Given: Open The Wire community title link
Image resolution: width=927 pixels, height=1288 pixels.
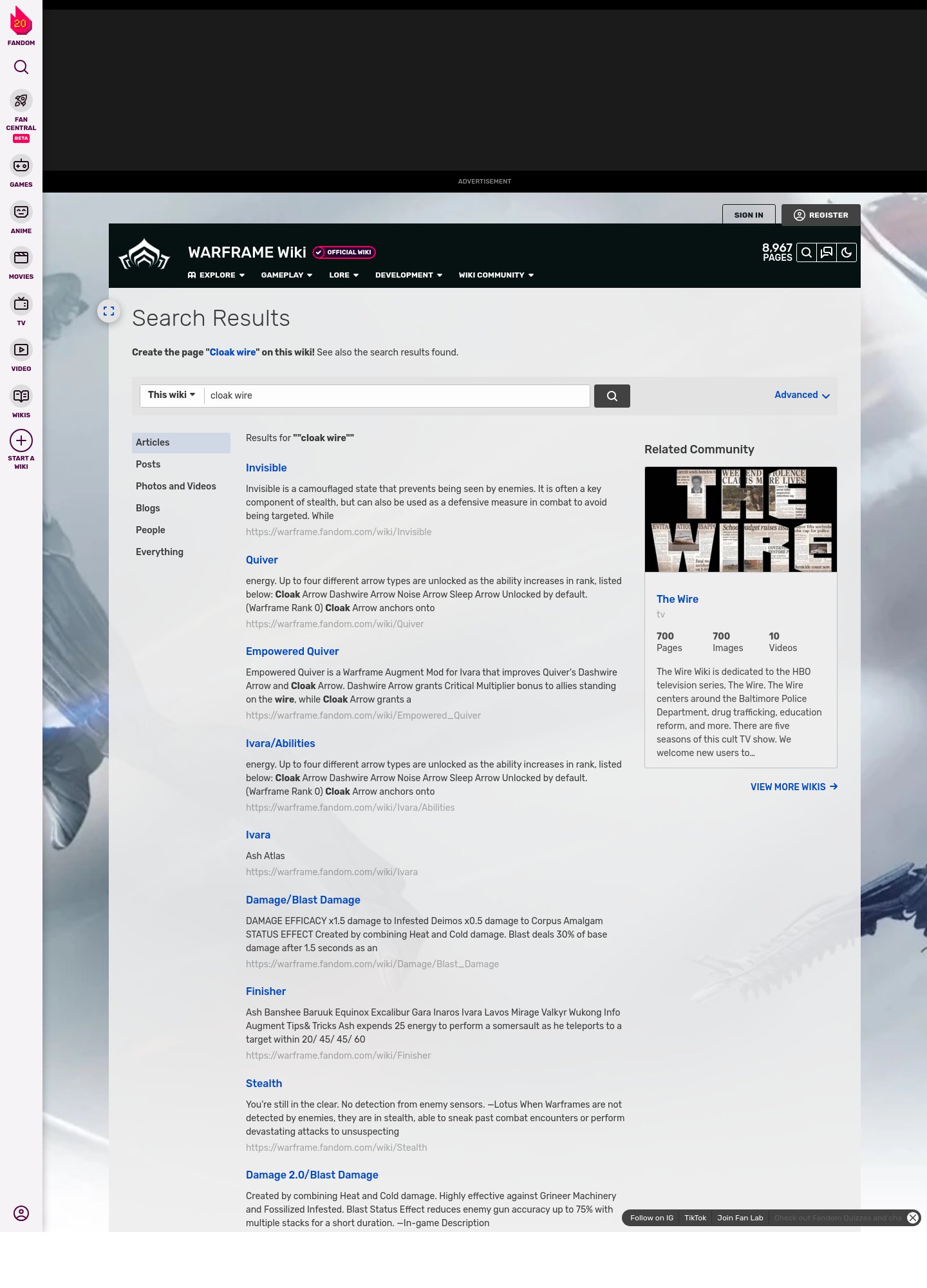Looking at the screenshot, I should [x=677, y=600].
